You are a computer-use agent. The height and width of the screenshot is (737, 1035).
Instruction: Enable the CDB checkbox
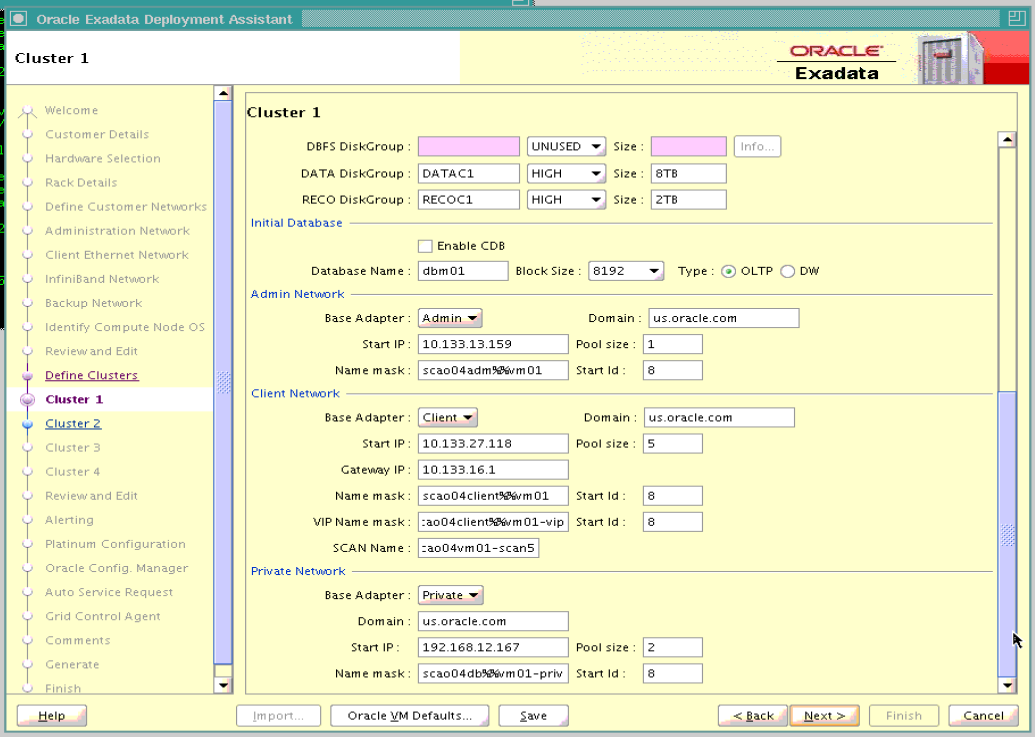tap(425, 246)
